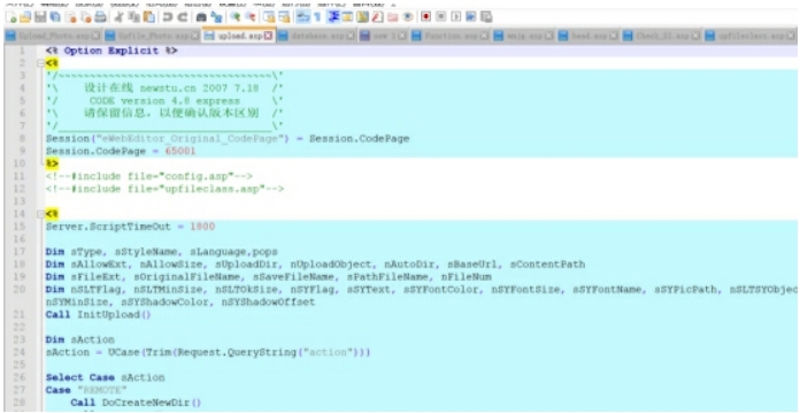Open the upfileclass.asp tab
This screenshot has height=413, width=800.
click(751, 36)
